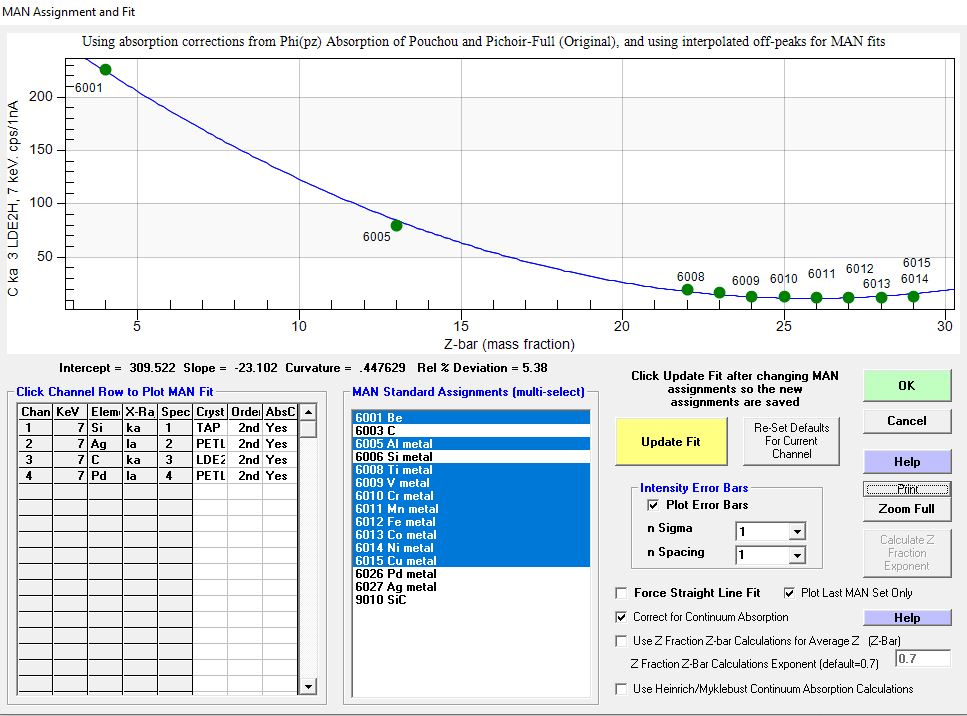Screen dimensions: 967x716
Task: Click the 6001 data point on plot
Action: 105,70
